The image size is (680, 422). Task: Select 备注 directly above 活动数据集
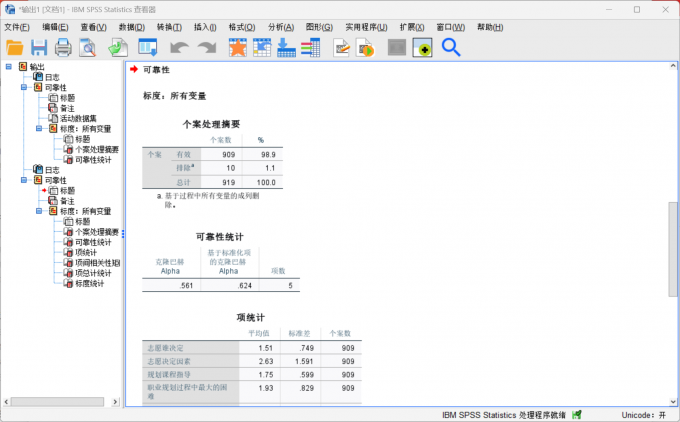coord(67,108)
